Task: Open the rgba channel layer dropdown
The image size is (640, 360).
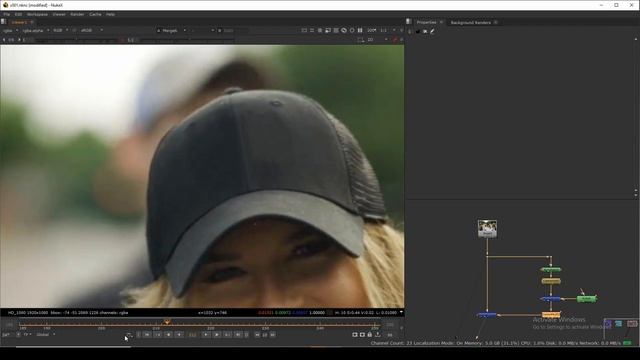Action: (11, 31)
